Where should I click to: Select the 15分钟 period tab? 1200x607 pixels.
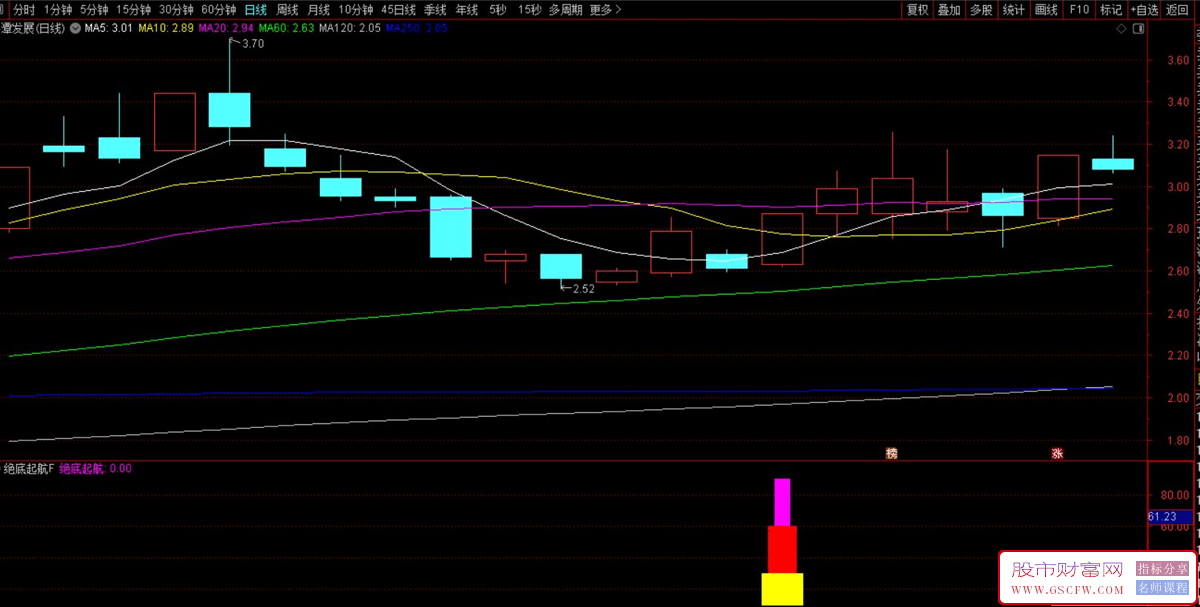(x=134, y=9)
